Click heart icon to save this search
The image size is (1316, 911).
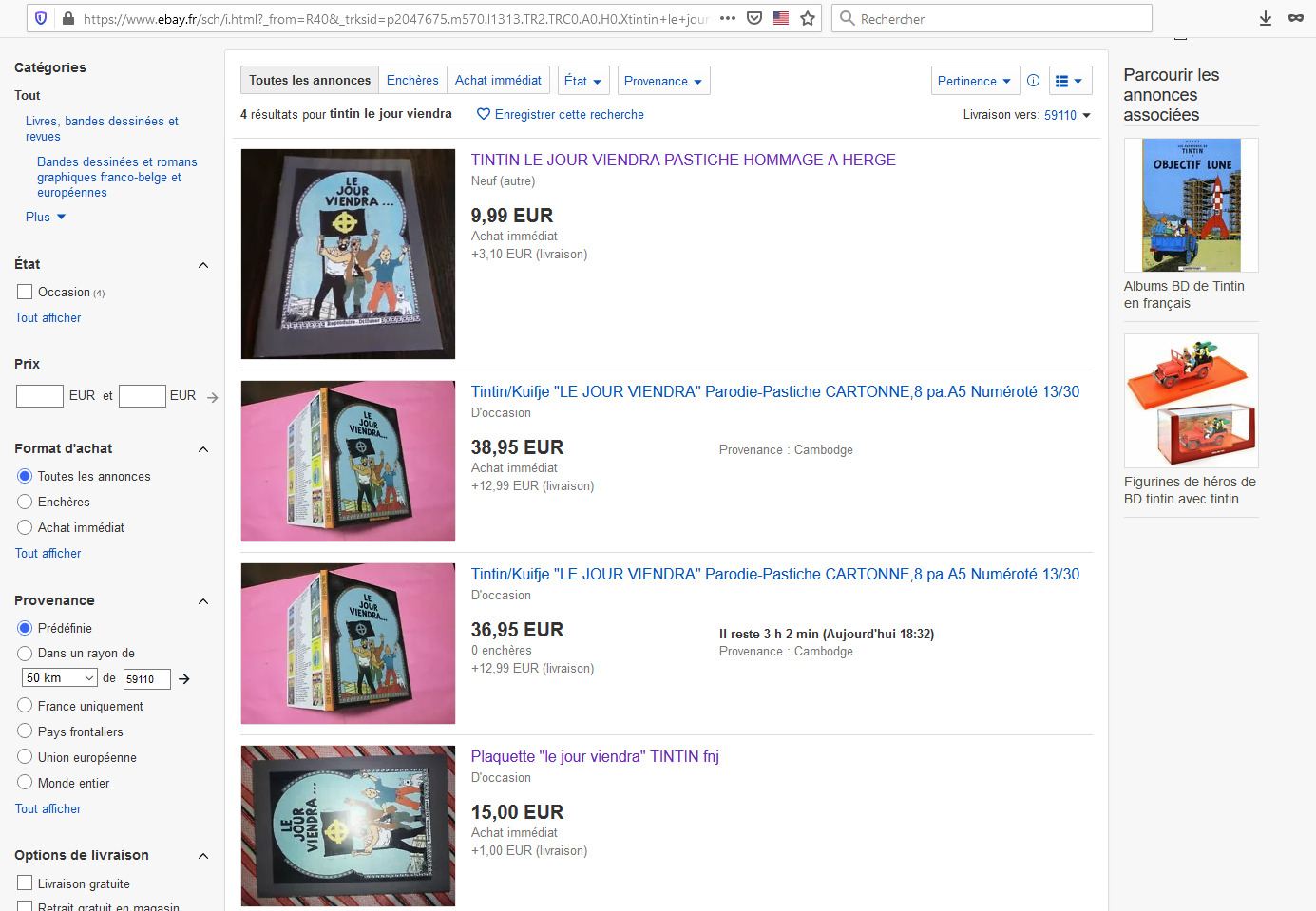484,114
